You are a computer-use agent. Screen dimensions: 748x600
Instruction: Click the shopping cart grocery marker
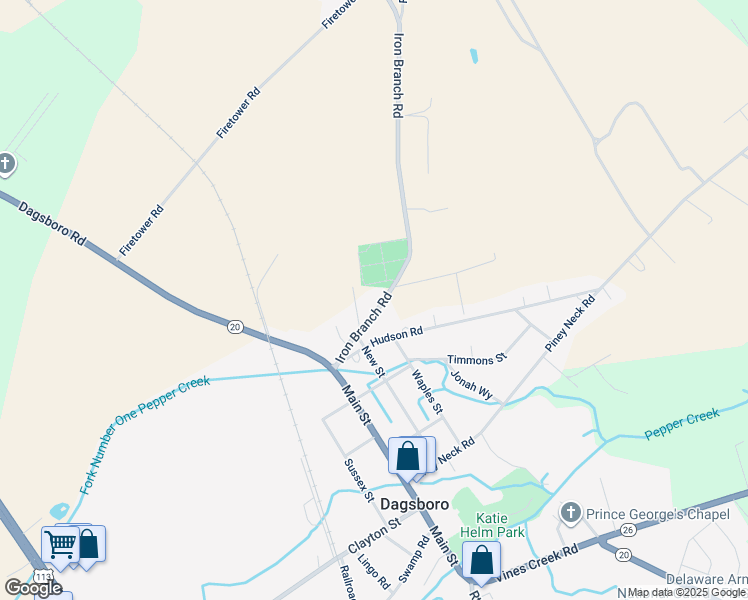pyautogui.click(x=60, y=545)
